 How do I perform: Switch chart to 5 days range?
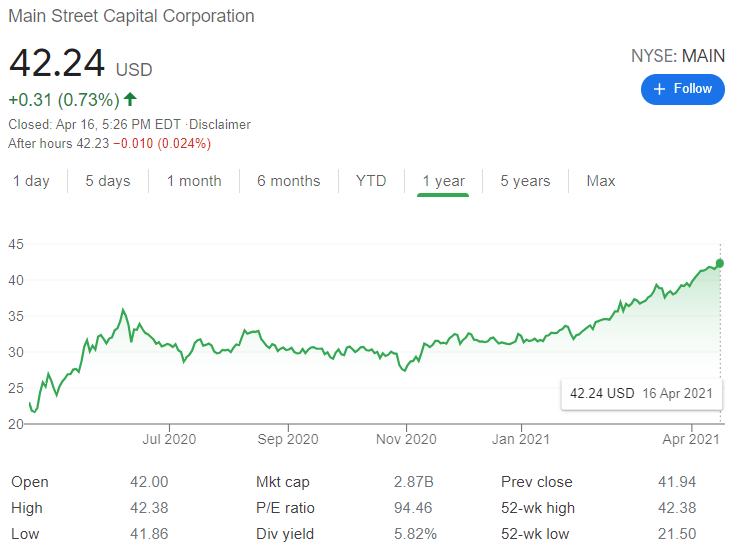[108, 181]
